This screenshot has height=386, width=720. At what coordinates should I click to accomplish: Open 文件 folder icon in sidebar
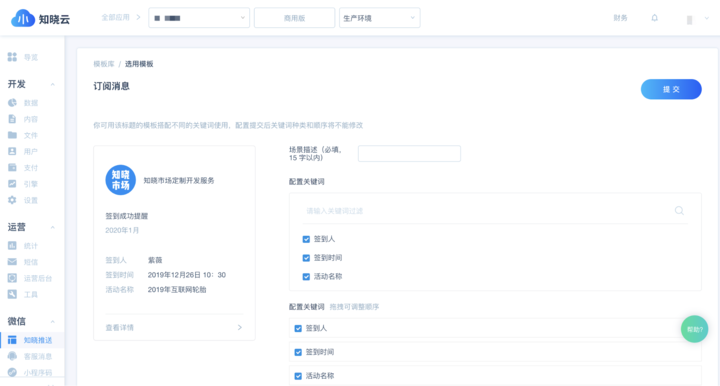12,135
